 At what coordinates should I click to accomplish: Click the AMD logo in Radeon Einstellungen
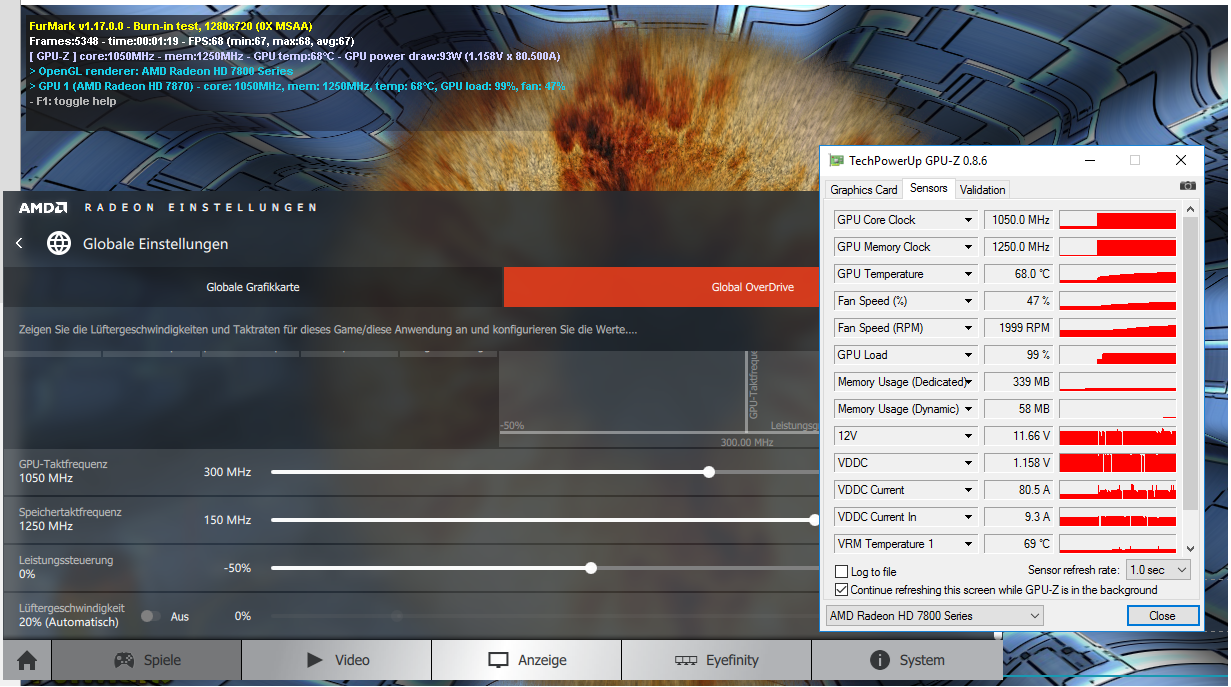[x=42, y=207]
